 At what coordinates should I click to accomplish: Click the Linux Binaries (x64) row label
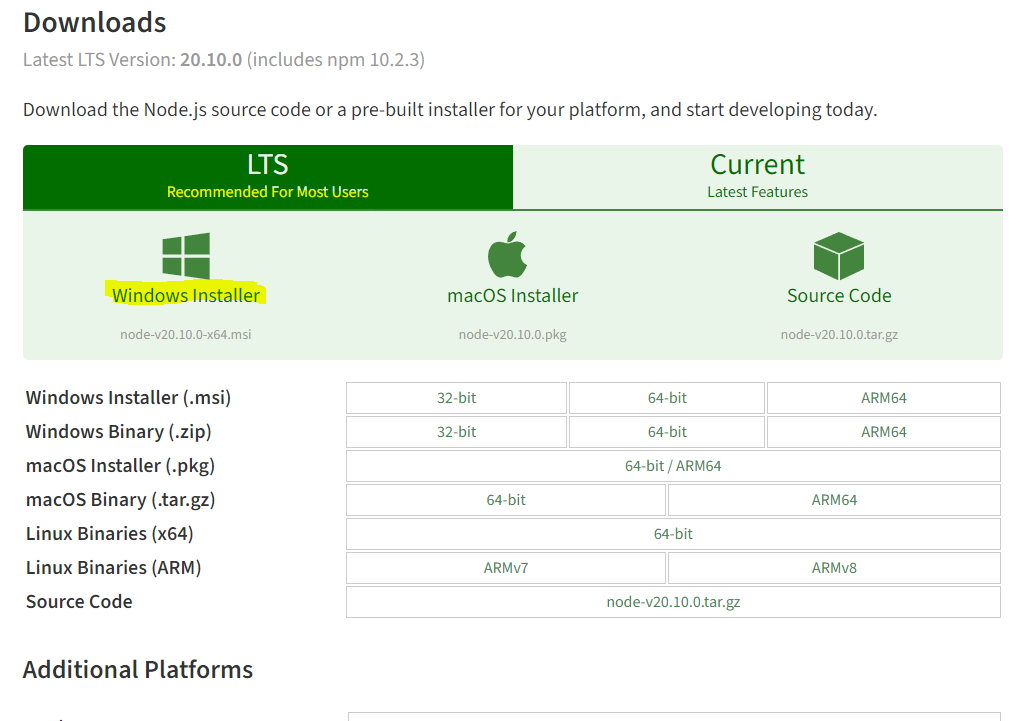(109, 534)
